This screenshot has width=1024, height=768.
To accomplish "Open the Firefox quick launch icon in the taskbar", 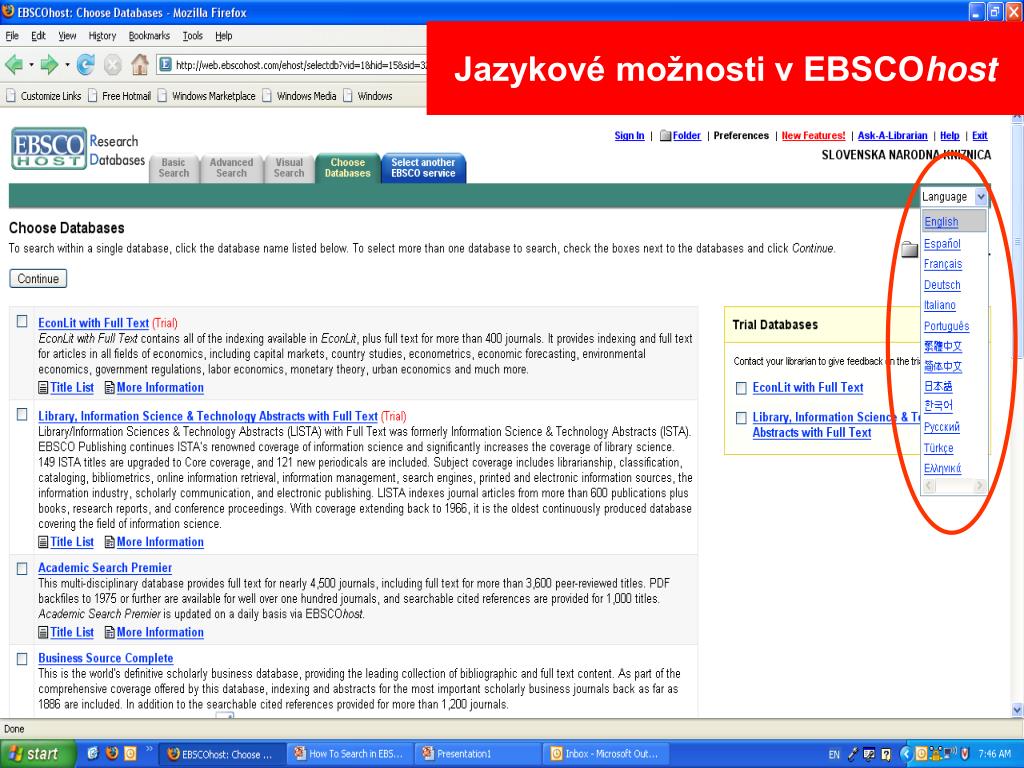I will tap(112, 754).
